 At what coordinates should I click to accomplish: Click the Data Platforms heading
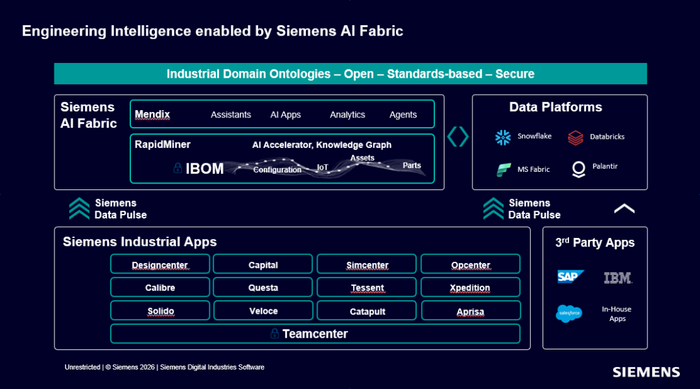(555, 107)
